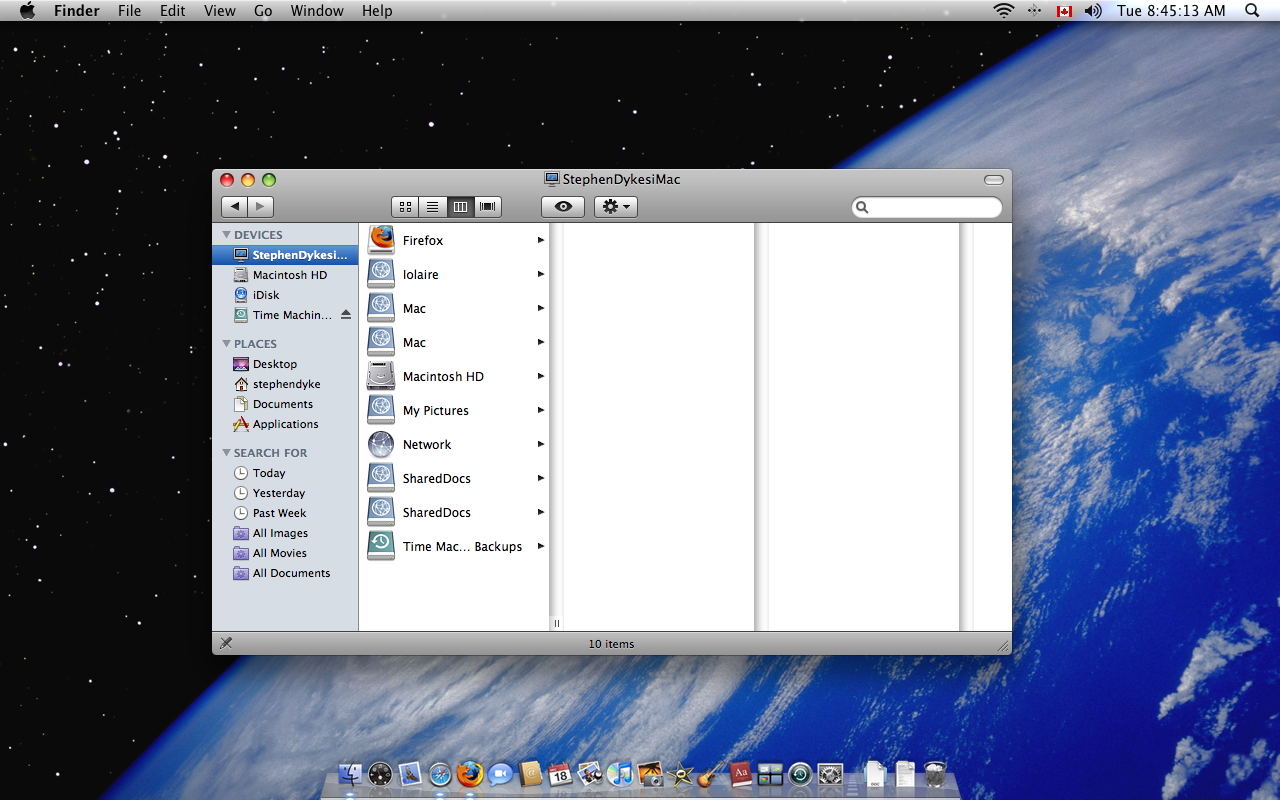Select Macintosh HD in the sidebar
Screen dimensions: 1280x800
[285, 275]
